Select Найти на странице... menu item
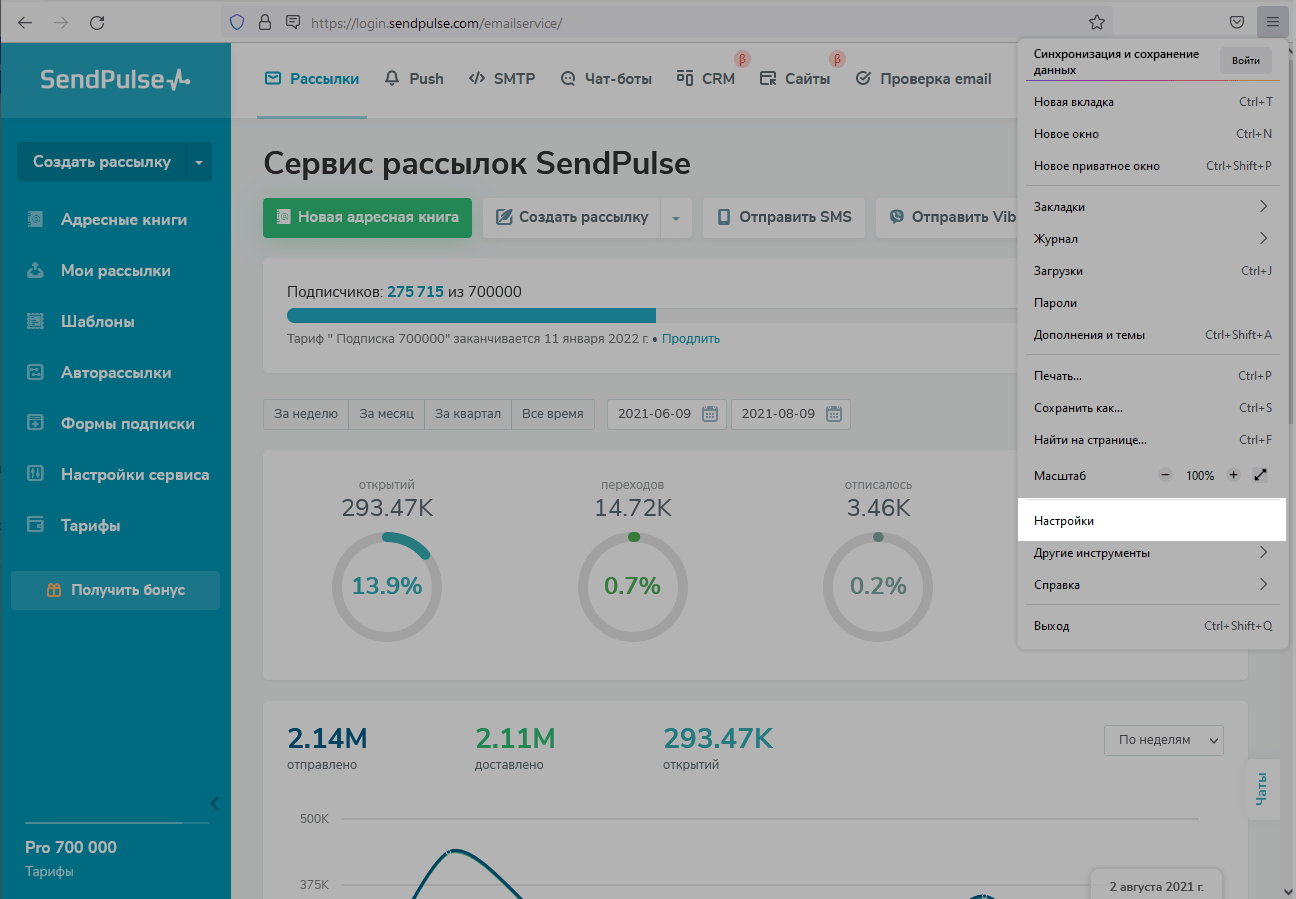The height and width of the screenshot is (899, 1296). click(x=1152, y=440)
